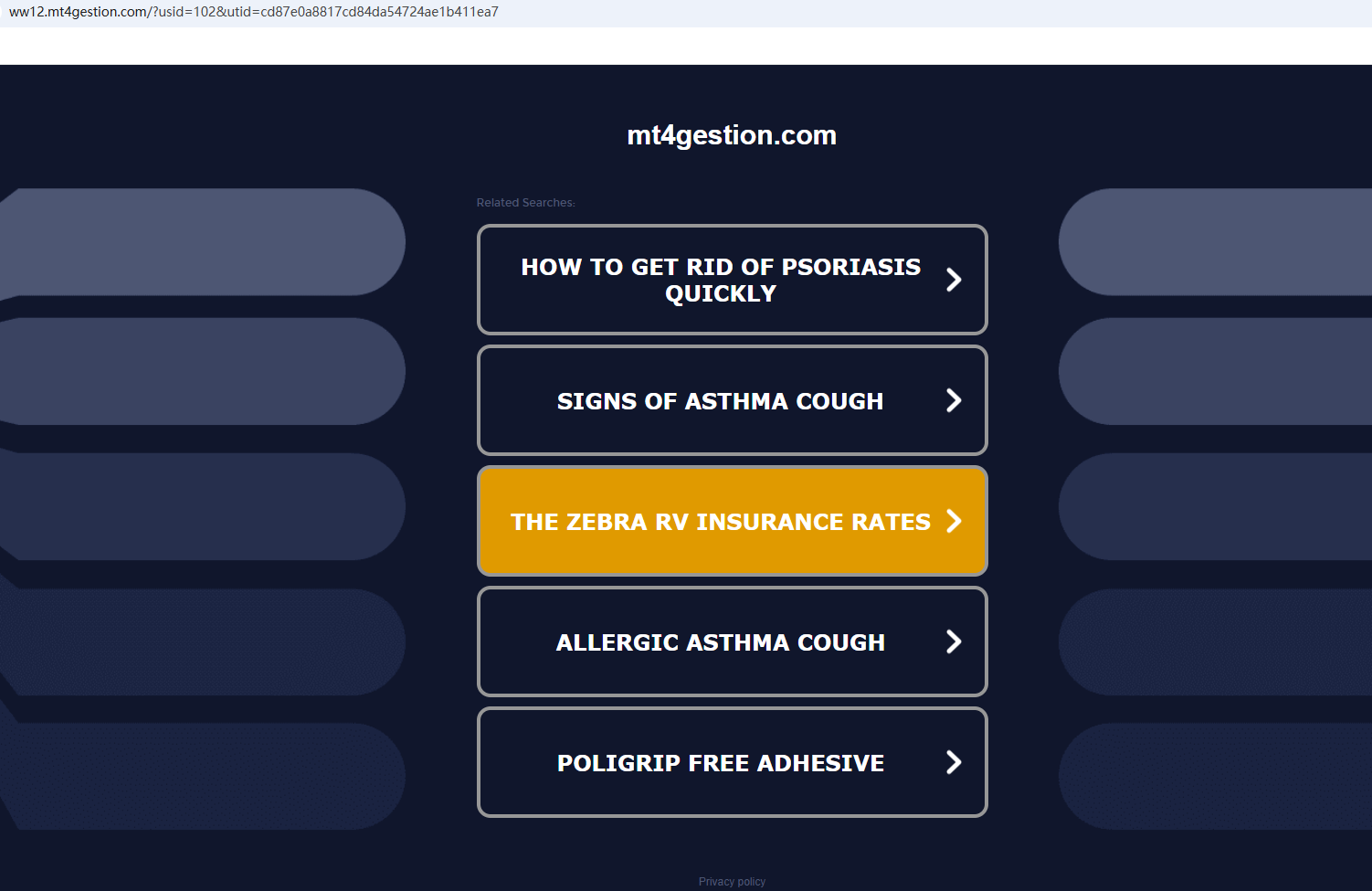The height and width of the screenshot is (891, 1372).
Task: Click the middle decorative pill on the right
Action: pos(1215,507)
